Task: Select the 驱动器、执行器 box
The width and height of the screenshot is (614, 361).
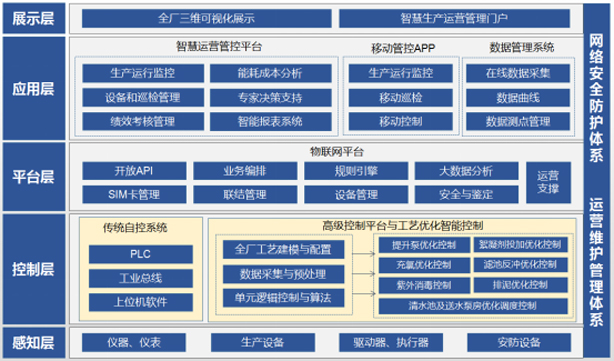Action: coord(391,343)
